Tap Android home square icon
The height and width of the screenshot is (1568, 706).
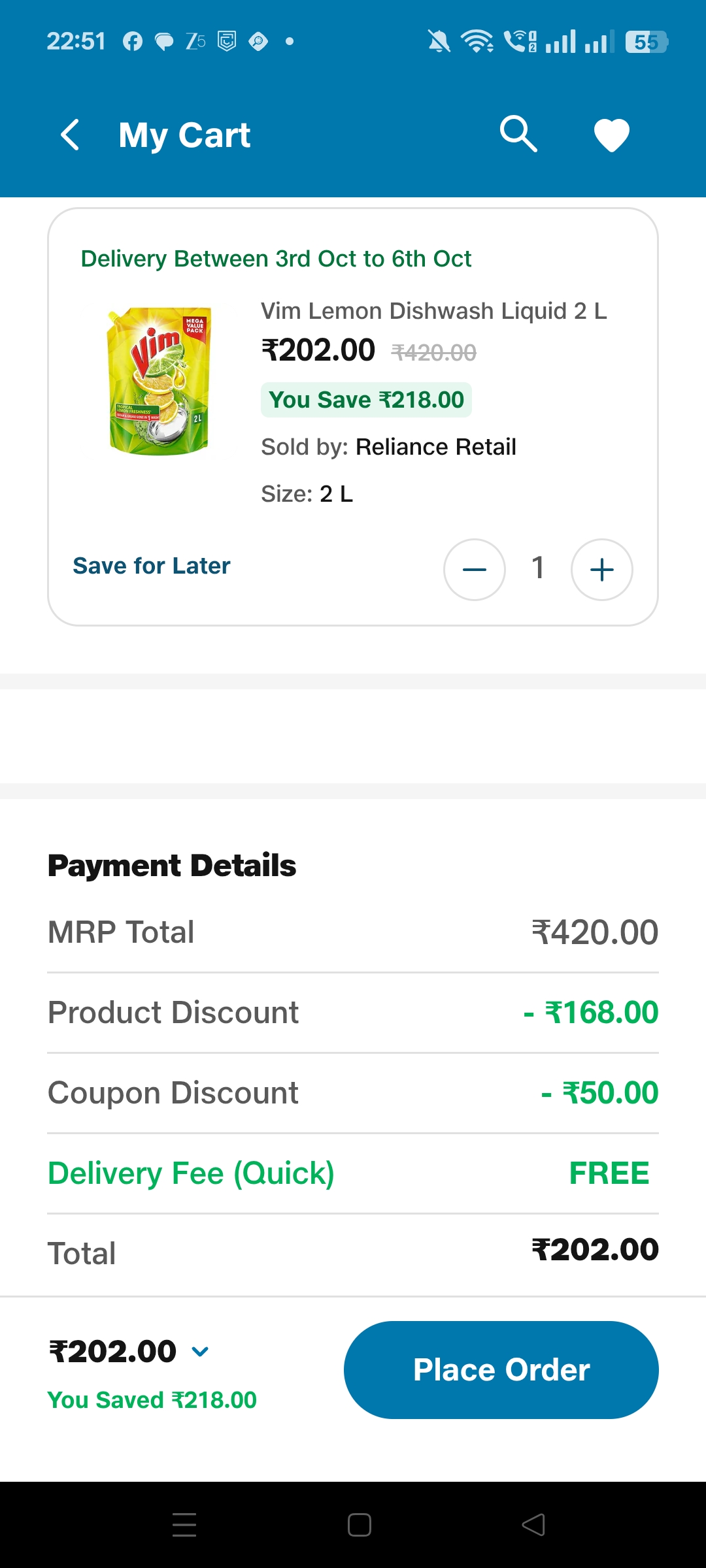click(360, 1525)
